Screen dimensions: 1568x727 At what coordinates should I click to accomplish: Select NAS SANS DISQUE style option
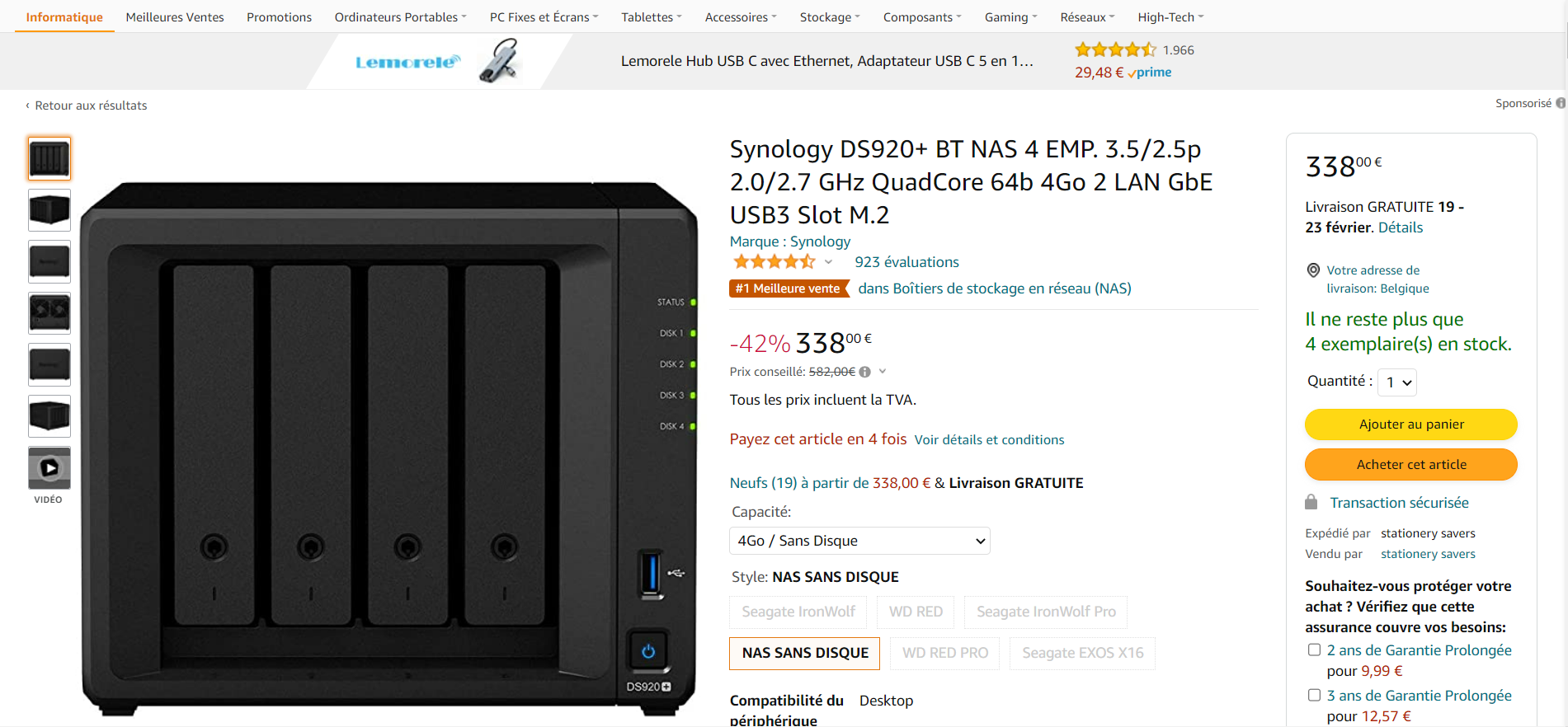coord(805,653)
